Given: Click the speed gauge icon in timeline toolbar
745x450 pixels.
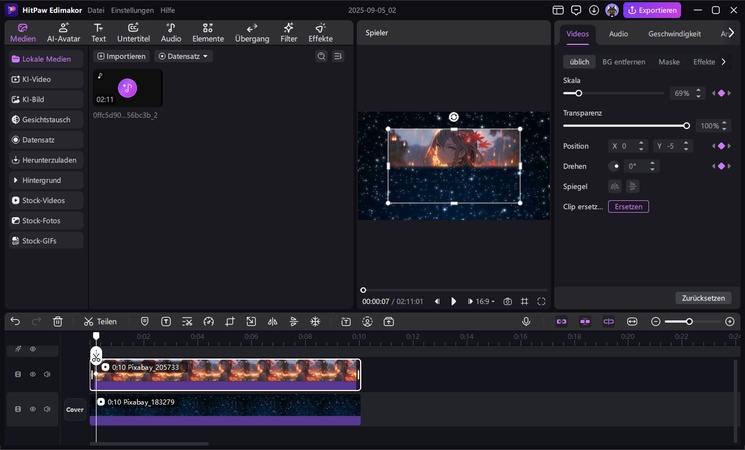Looking at the screenshot, I should pos(209,322).
